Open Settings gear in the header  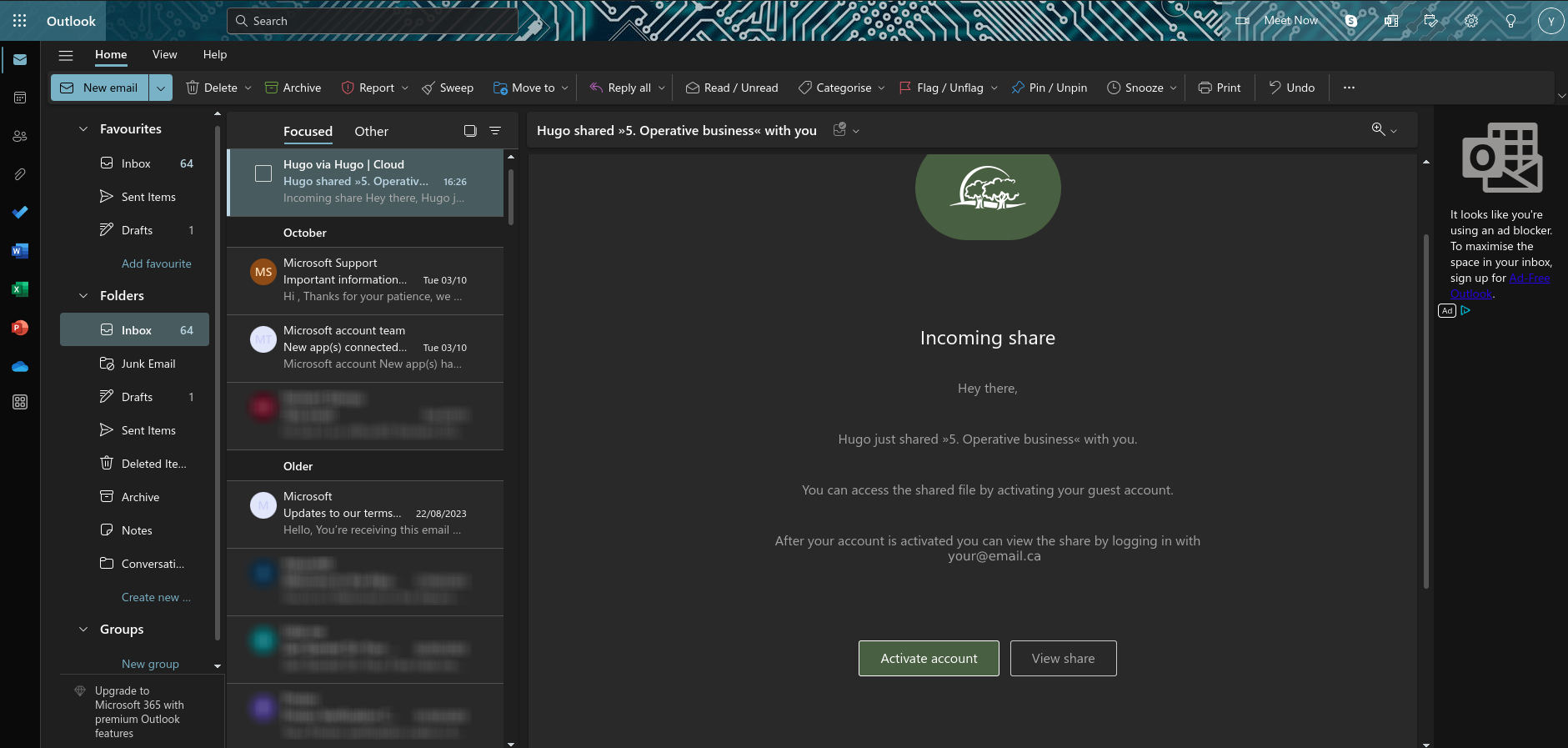[1471, 21]
